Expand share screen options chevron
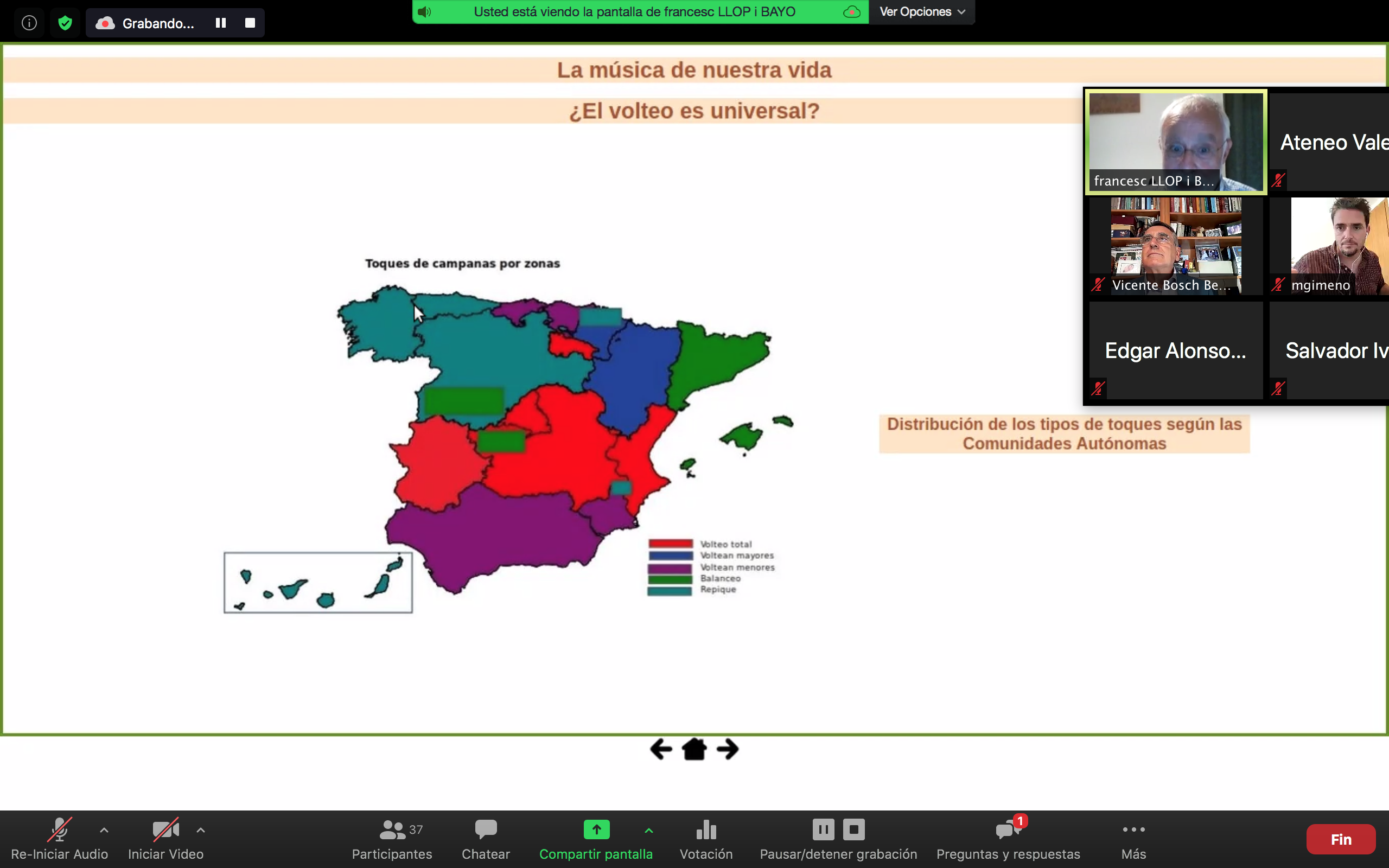Screen dimensions: 1389x868 [x=648, y=829]
